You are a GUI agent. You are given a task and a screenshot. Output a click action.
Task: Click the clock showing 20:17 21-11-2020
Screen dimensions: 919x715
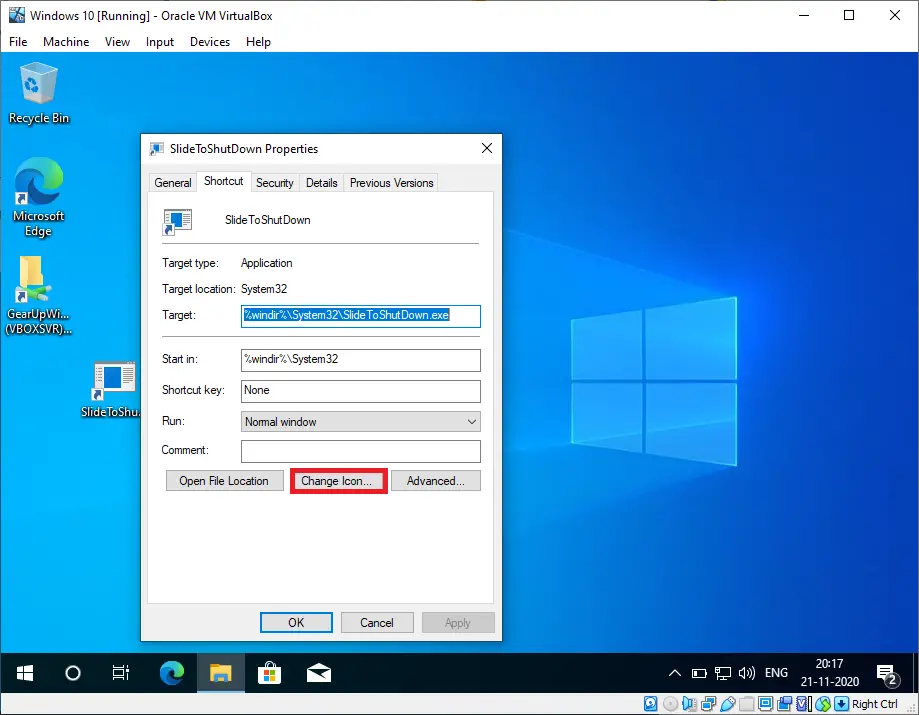(x=829, y=673)
